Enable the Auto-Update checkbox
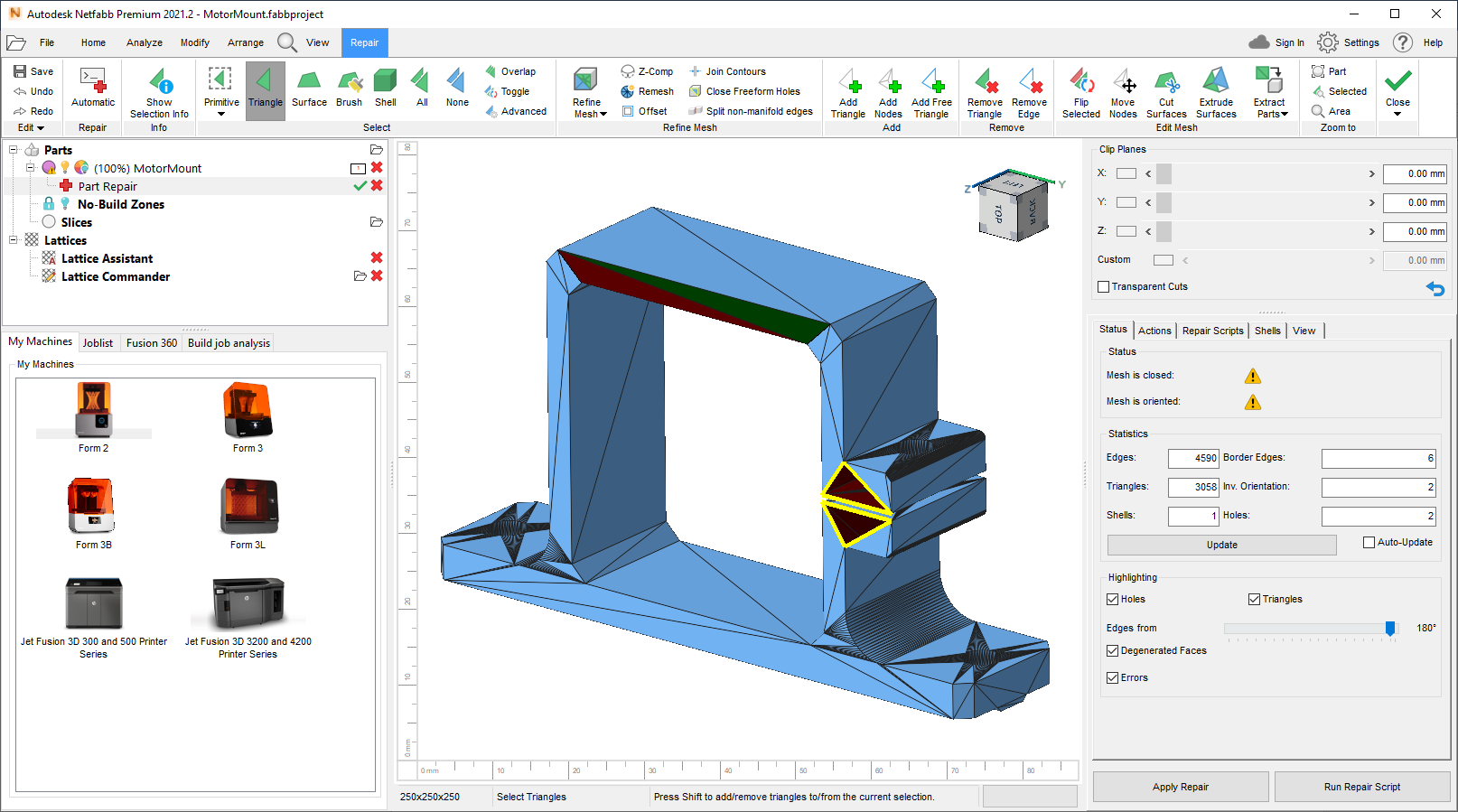This screenshot has width=1458, height=812. coord(1369,543)
